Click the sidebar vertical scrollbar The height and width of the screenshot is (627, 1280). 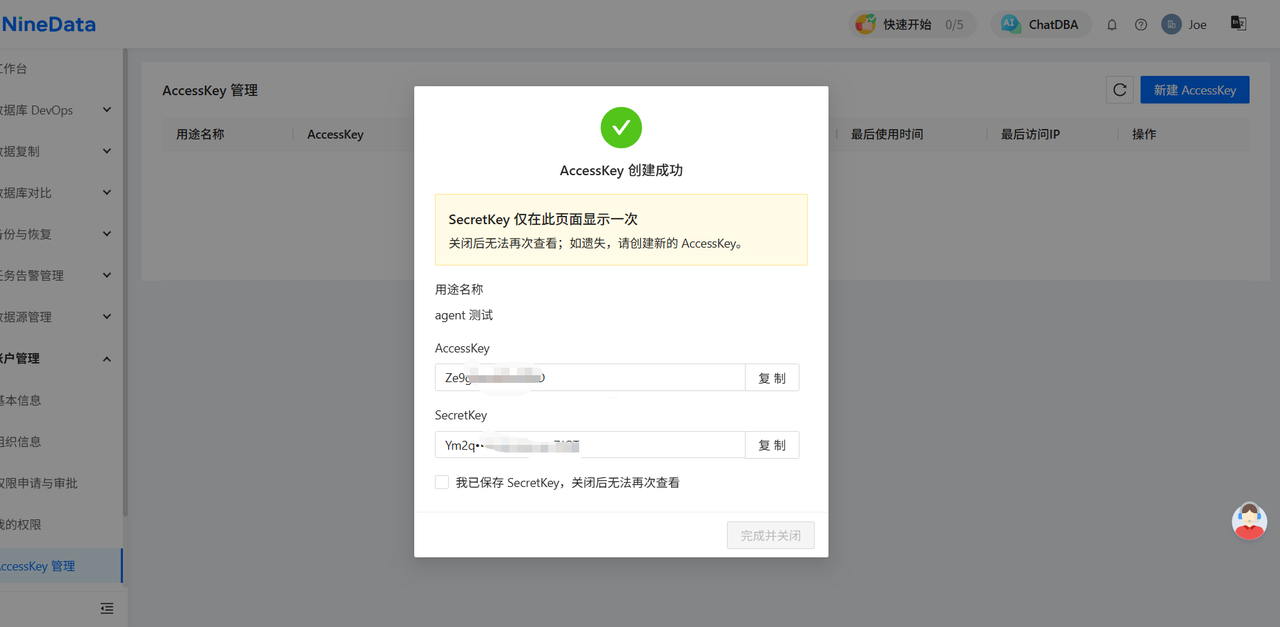point(125,283)
